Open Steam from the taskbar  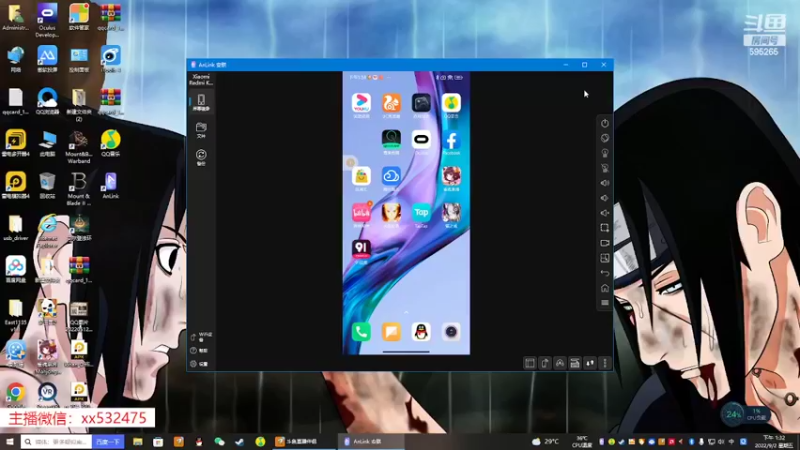click(x=239, y=442)
